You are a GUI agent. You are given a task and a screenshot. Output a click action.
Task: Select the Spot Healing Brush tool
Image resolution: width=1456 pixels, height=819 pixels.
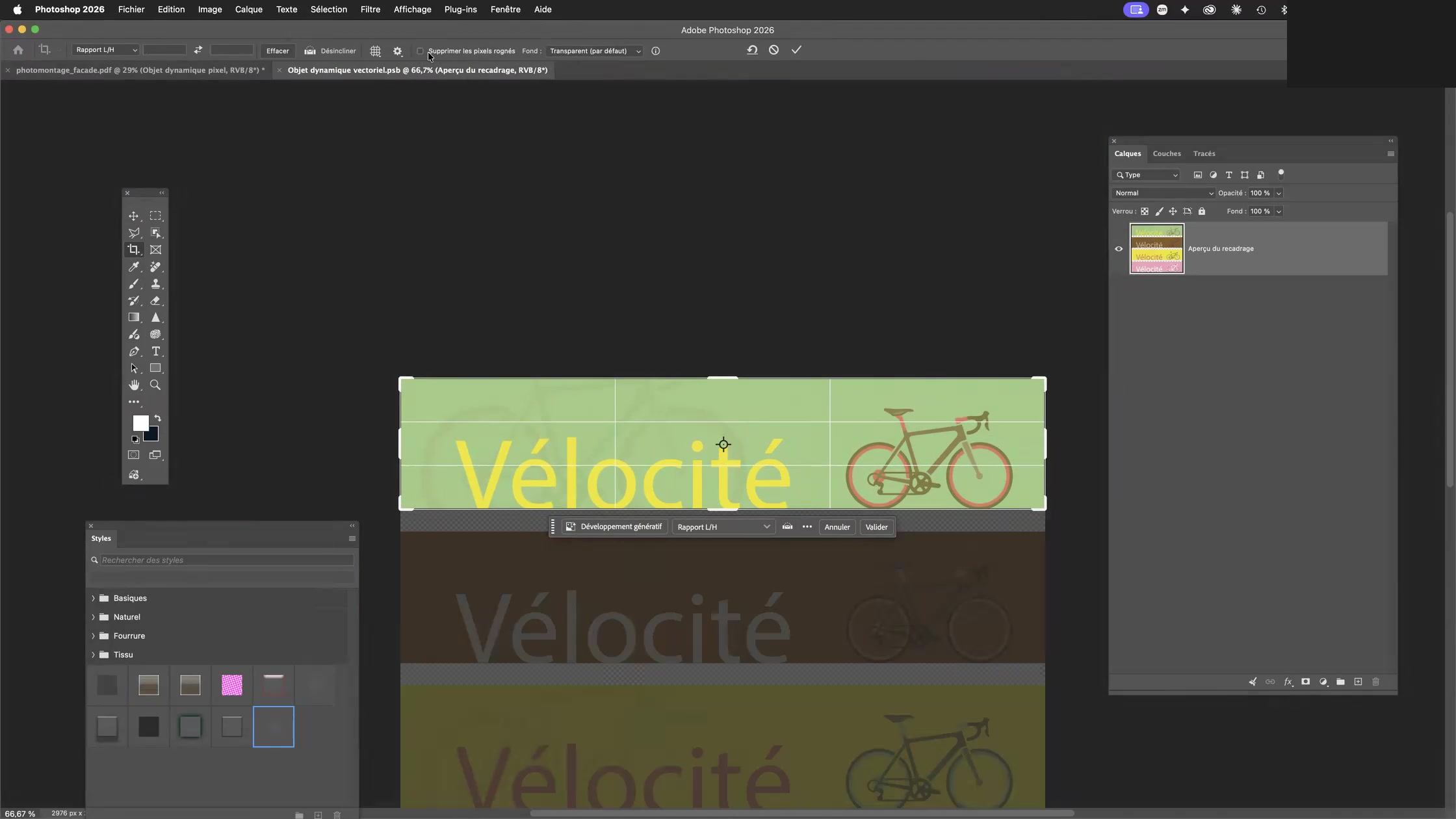155,266
